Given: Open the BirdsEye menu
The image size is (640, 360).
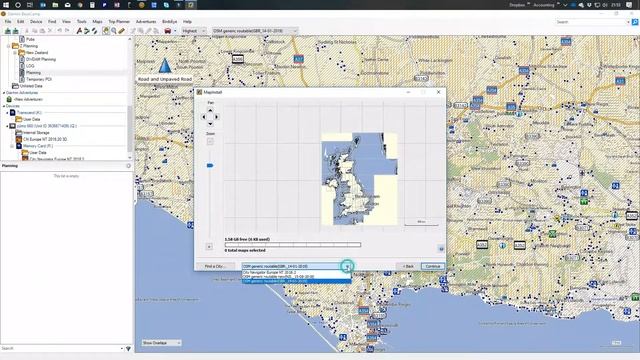Looking at the screenshot, I should click(169, 22).
